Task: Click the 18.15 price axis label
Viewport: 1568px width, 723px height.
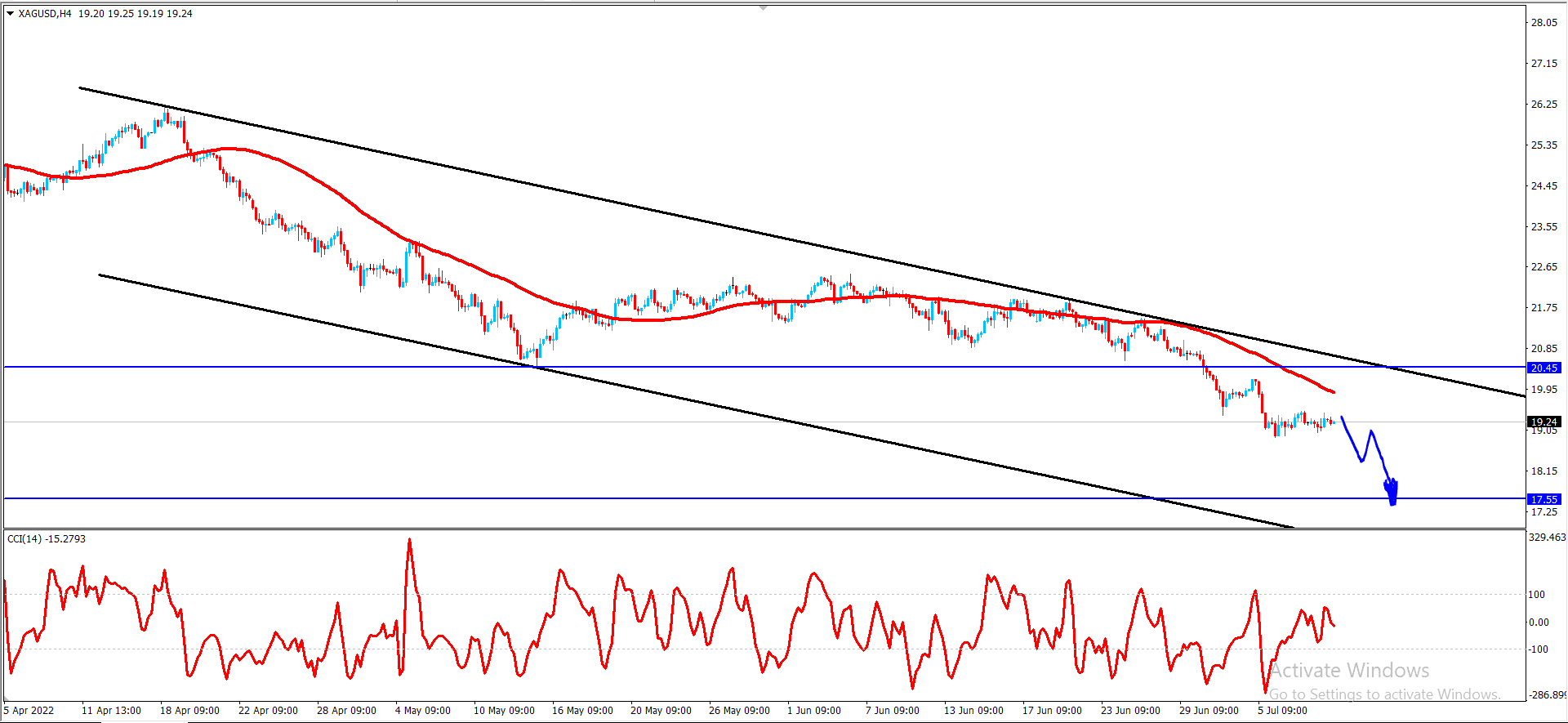Action: point(1543,471)
